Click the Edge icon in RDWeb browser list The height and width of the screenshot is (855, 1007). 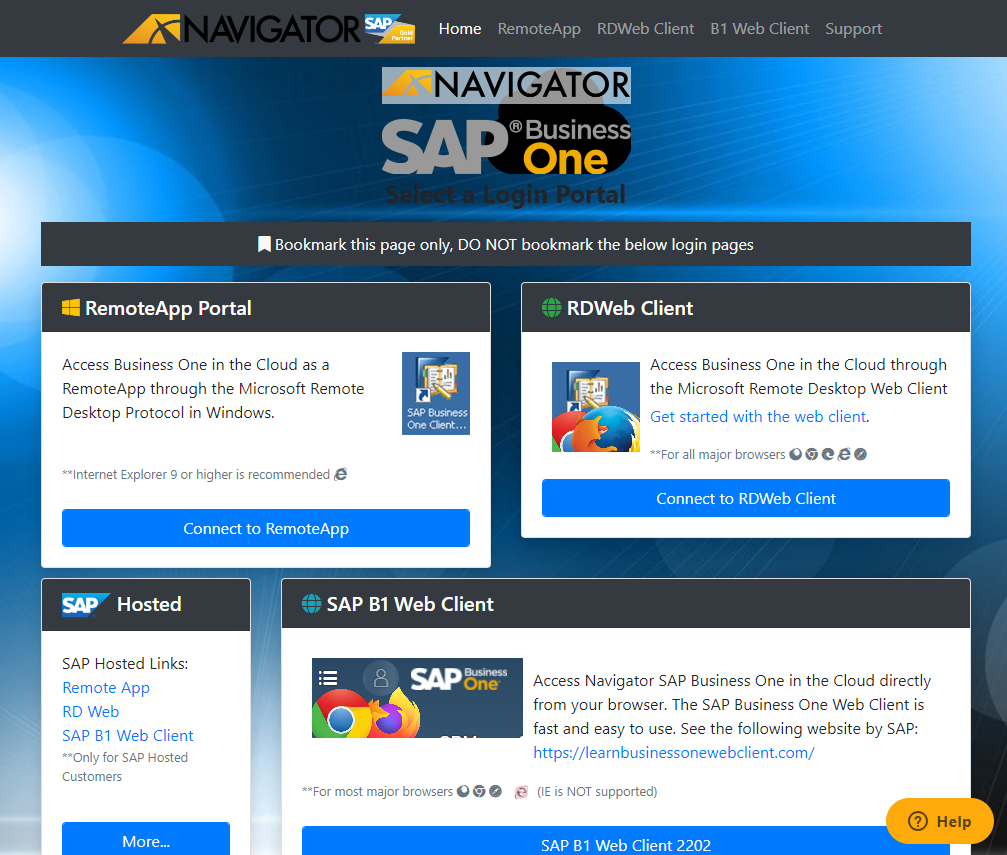pyautogui.click(x=828, y=454)
